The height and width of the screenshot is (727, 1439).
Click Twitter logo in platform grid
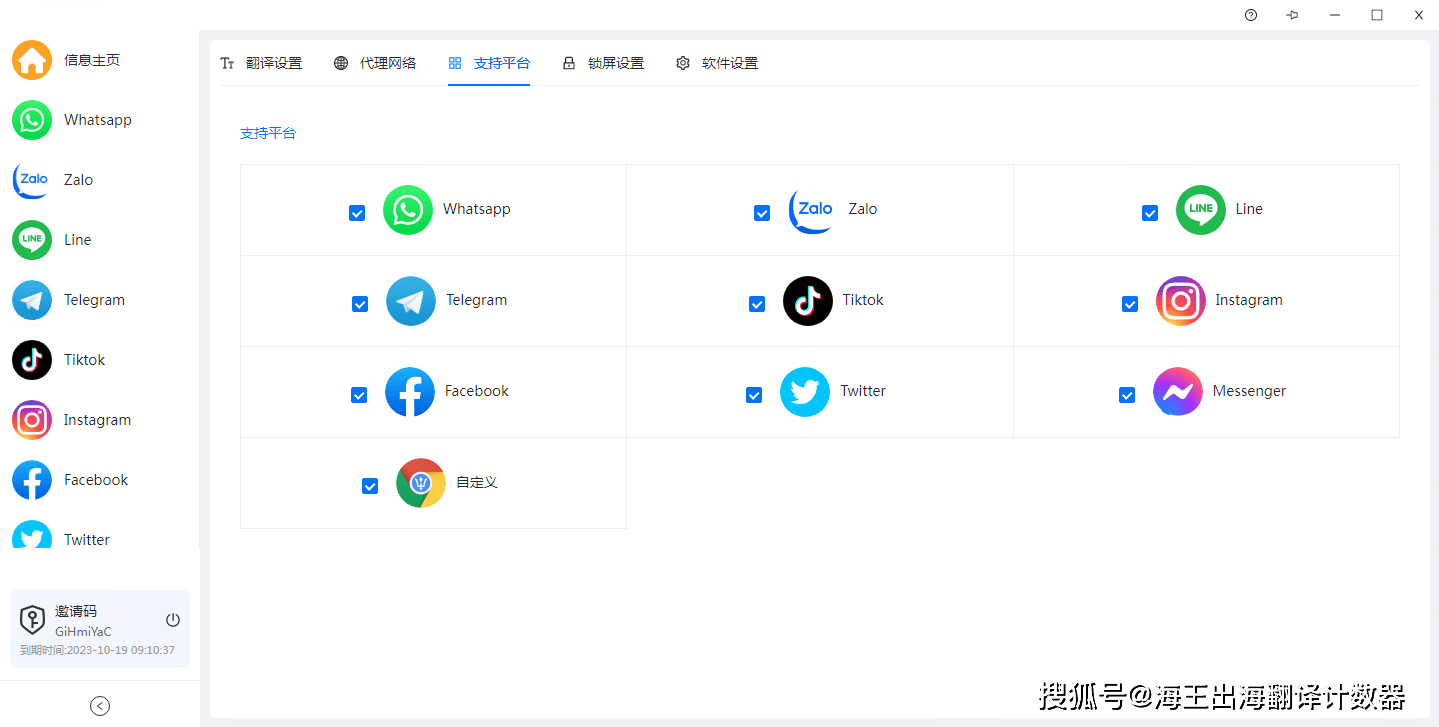coord(805,392)
